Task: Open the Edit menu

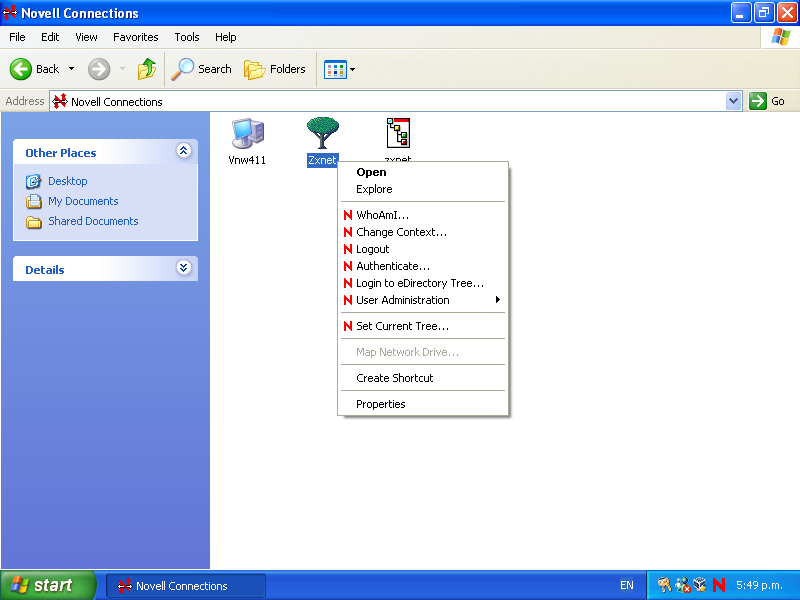Action: (x=50, y=37)
